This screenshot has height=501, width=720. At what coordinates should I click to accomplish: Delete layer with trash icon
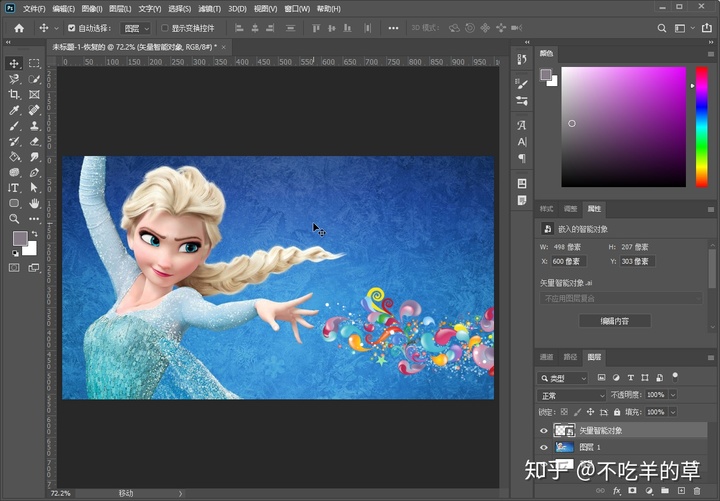(697, 491)
